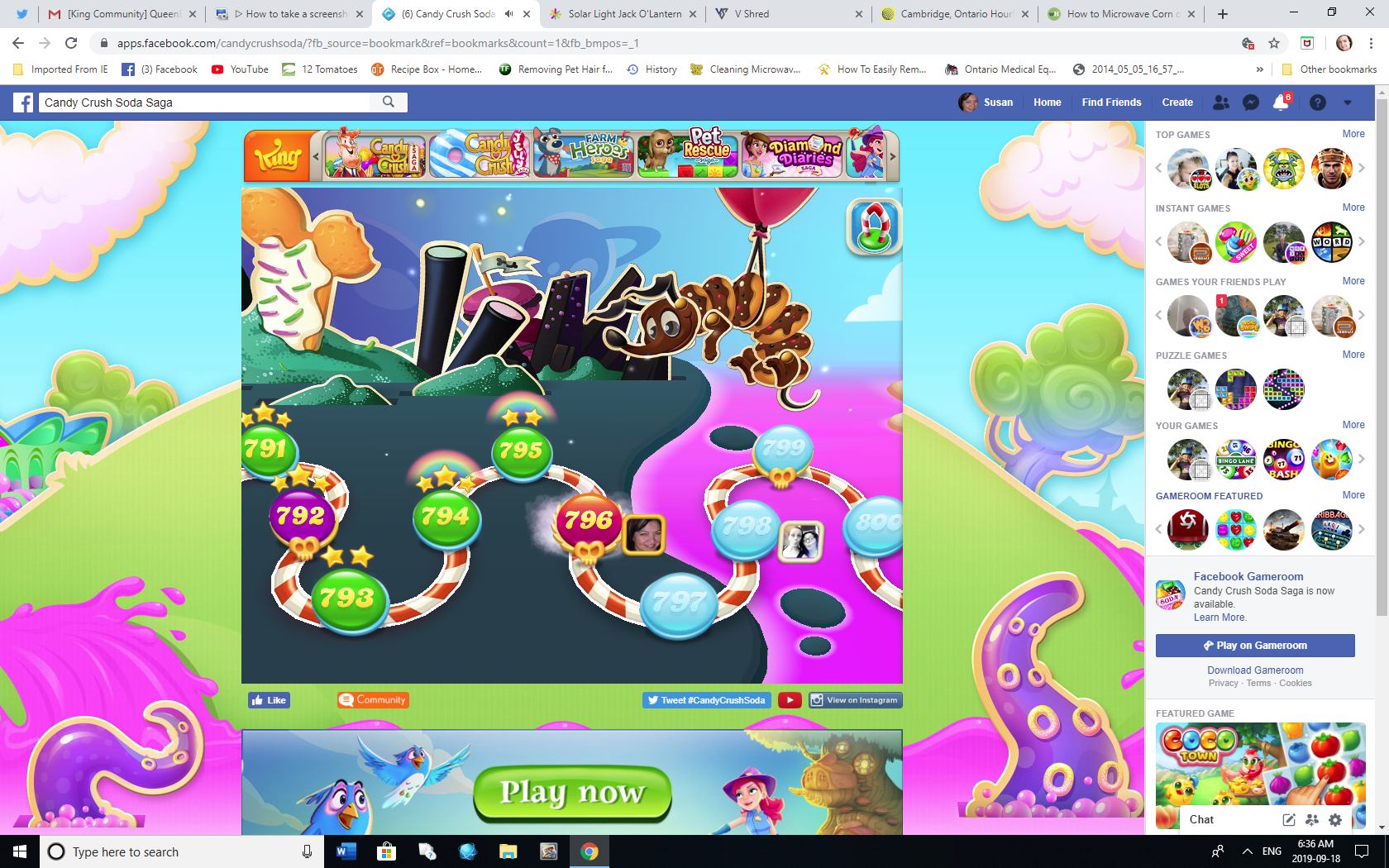Launch Candy Crush Jelly from game bar
Viewport: 1389px width, 868px height.
point(480,154)
